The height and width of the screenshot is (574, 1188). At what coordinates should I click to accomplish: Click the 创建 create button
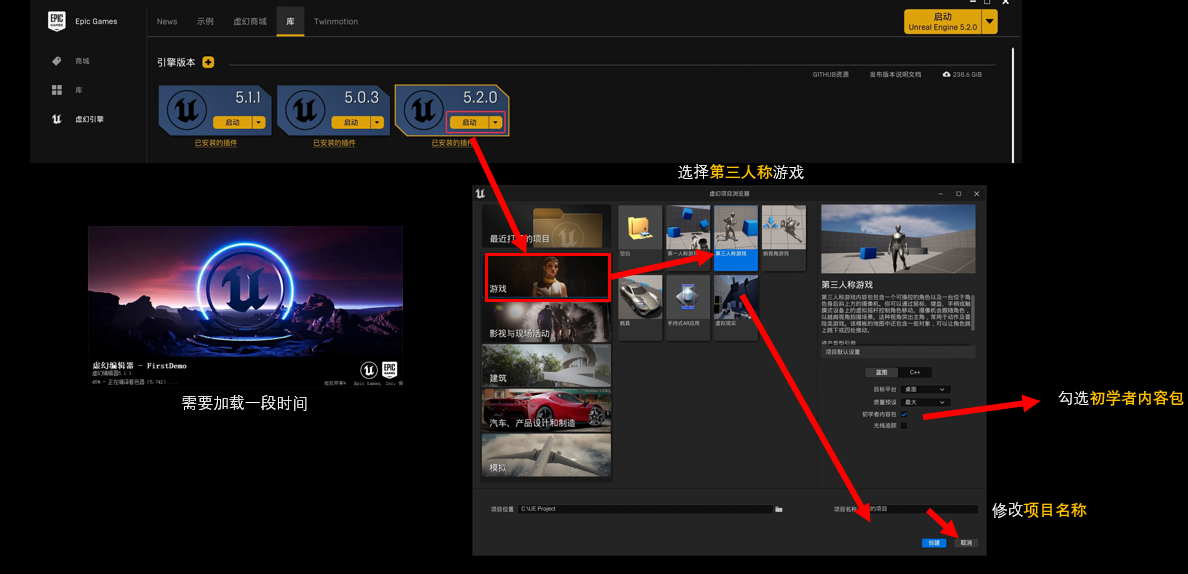coord(934,543)
